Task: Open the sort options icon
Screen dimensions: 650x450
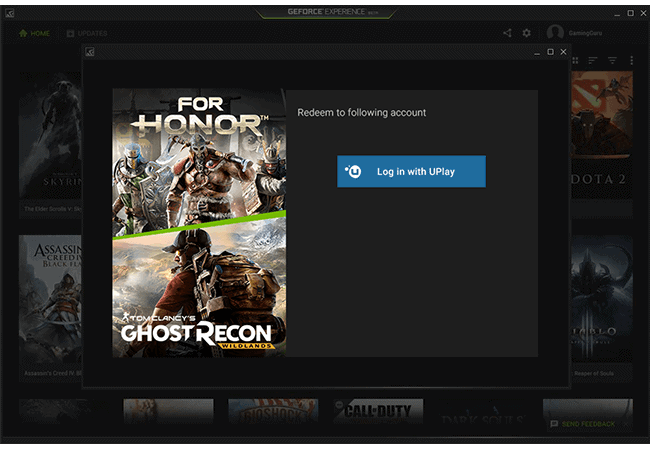Action: coord(593,61)
